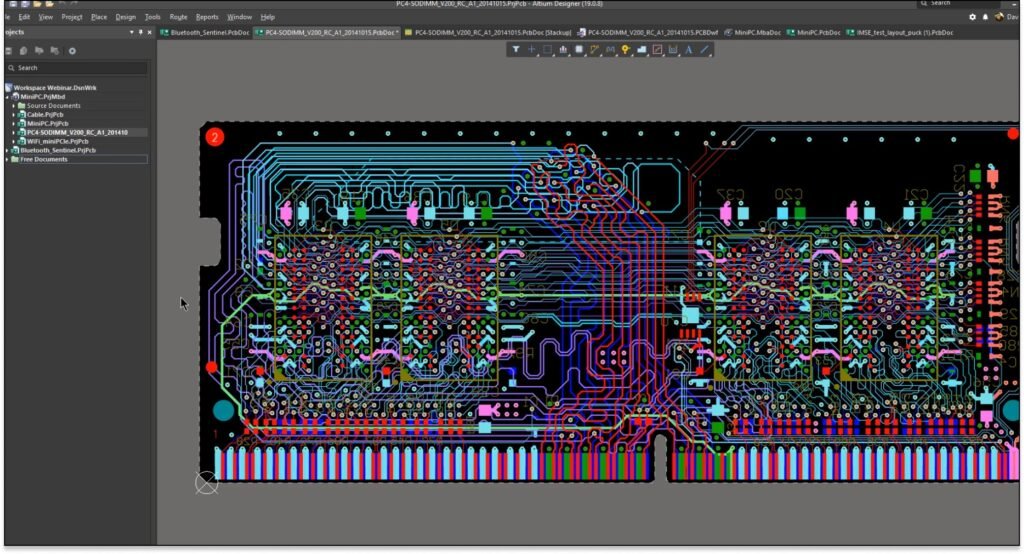Open the Edit menu
The image size is (1024, 554).
click(x=24, y=17)
